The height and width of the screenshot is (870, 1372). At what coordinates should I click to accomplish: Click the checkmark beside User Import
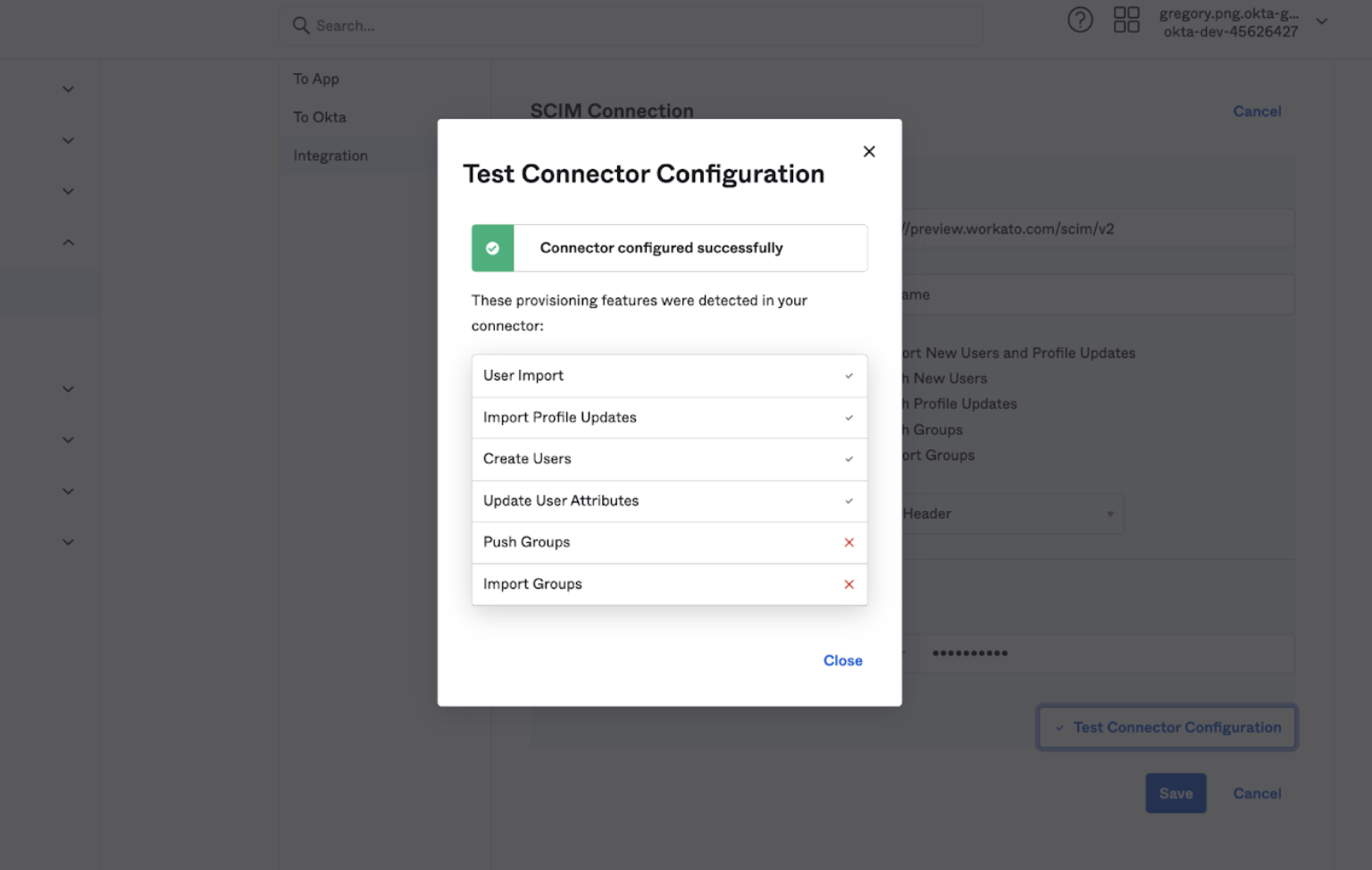click(849, 376)
